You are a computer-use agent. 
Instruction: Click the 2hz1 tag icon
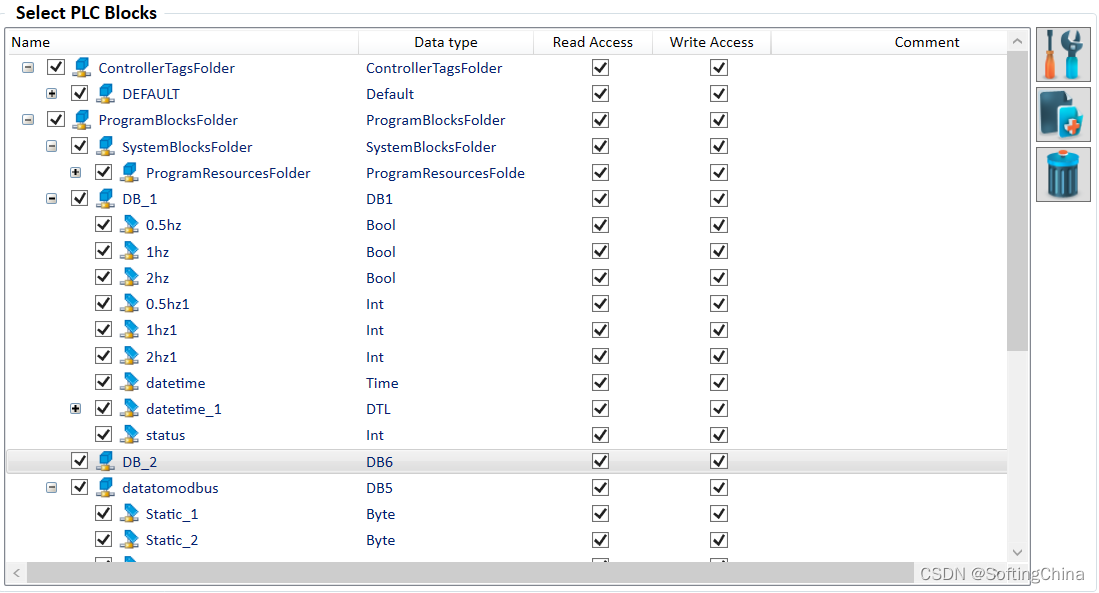pos(130,356)
